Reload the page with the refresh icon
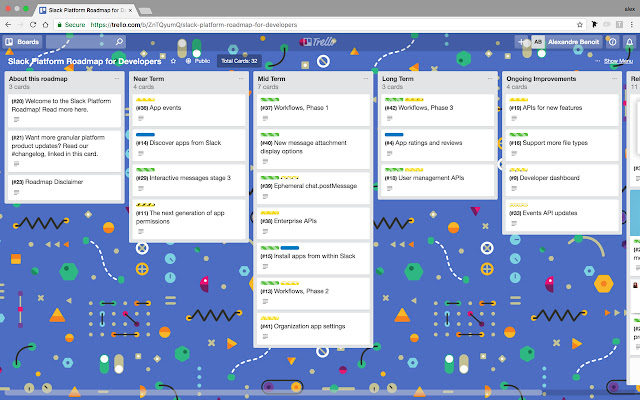Screen dimensions: 640x400 click(x=33, y=24)
